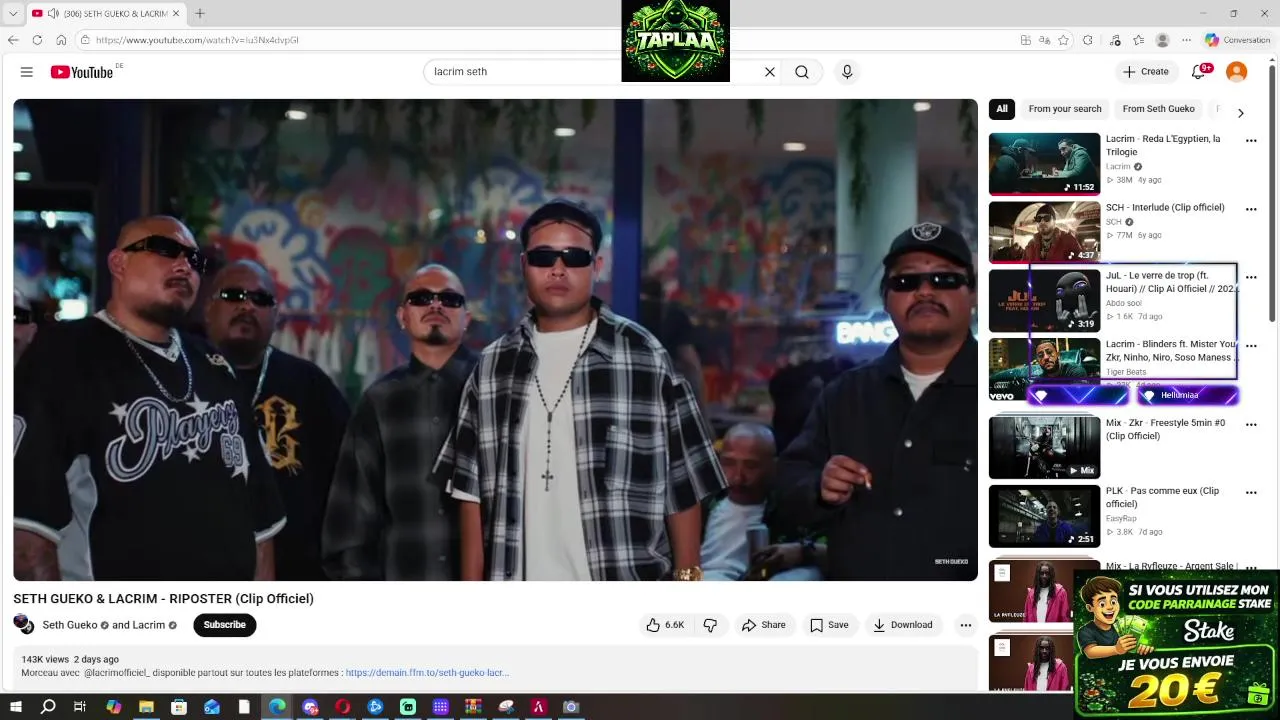Click the browser address bar URL
This screenshot has height=720, width=1280.
point(197,40)
